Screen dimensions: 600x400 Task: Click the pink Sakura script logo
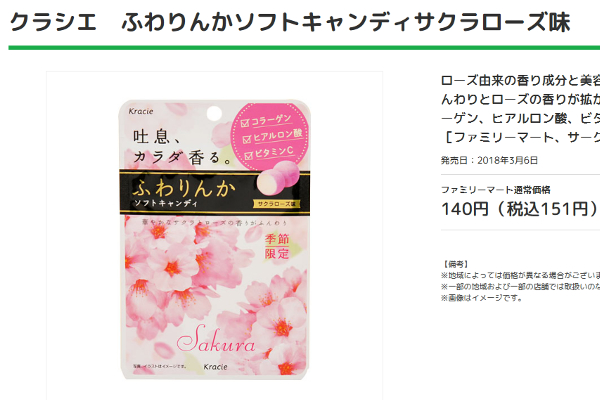pos(216,339)
